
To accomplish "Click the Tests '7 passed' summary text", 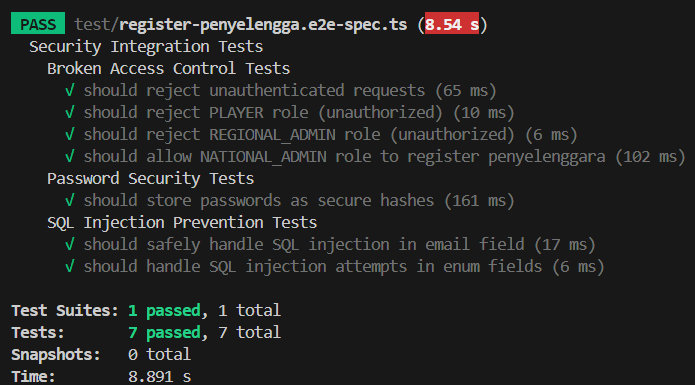I will [164, 333].
